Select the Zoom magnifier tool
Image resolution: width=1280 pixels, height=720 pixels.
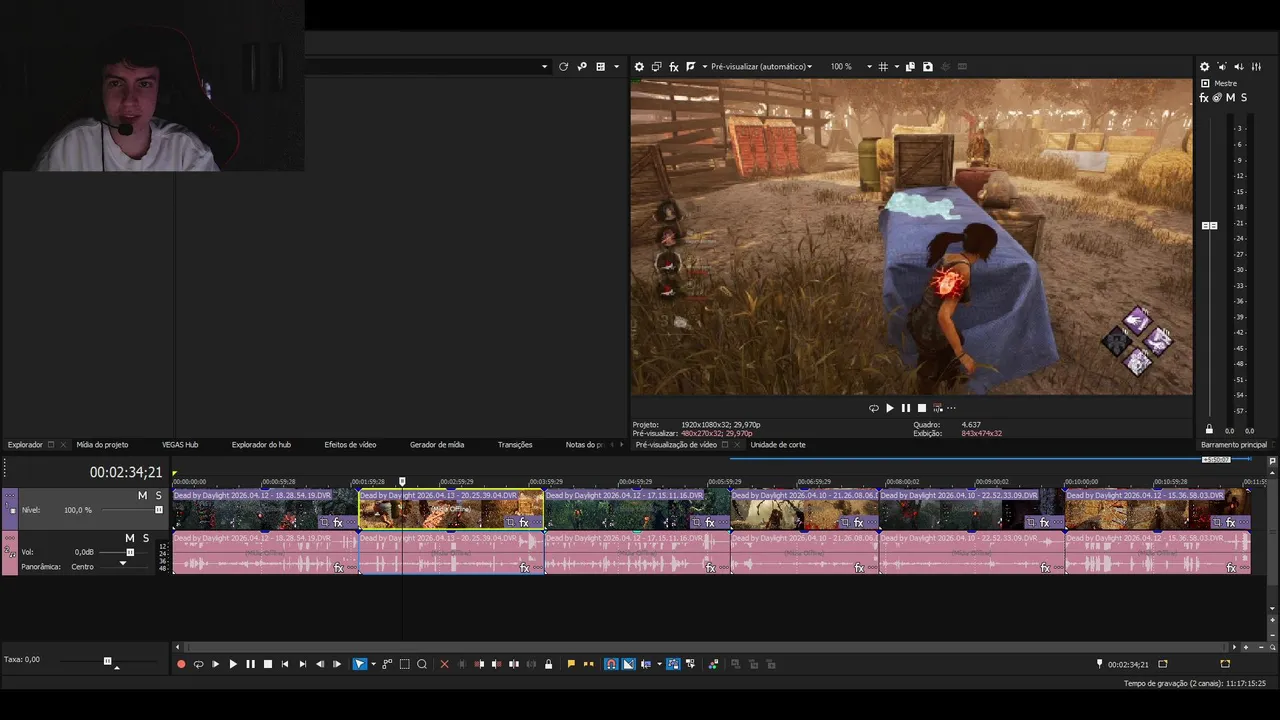tap(422, 664)
